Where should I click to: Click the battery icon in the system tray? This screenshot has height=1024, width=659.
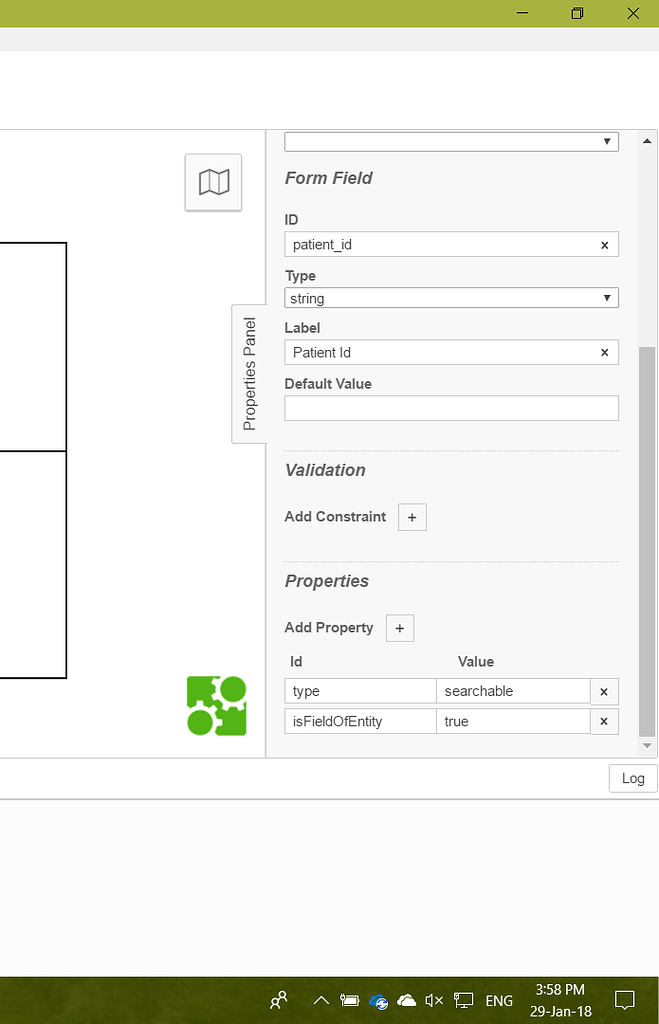coord(349,1000)
